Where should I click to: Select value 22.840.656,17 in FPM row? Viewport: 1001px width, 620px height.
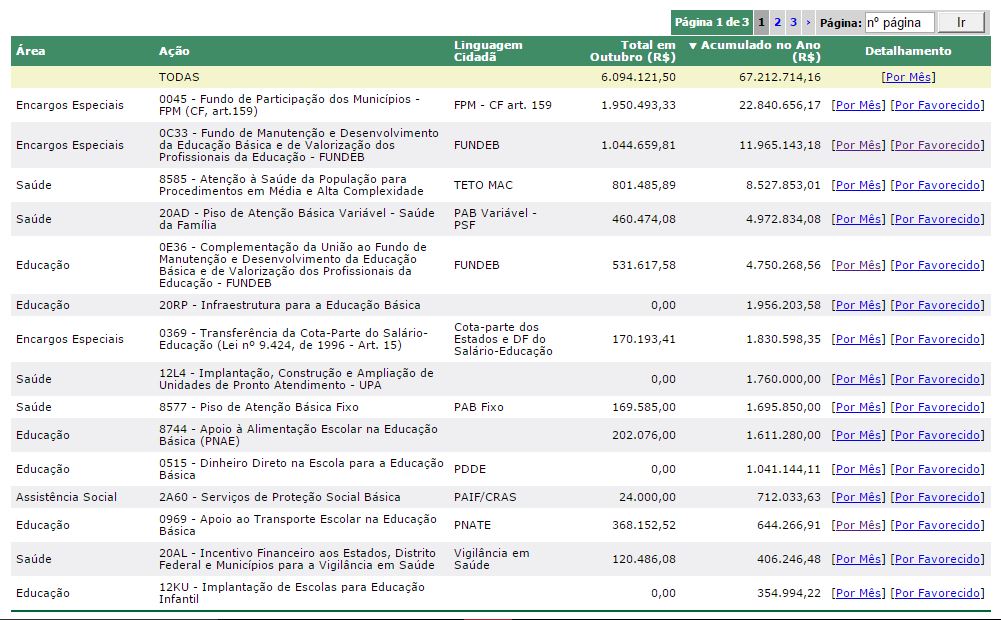tap(779, 105)
